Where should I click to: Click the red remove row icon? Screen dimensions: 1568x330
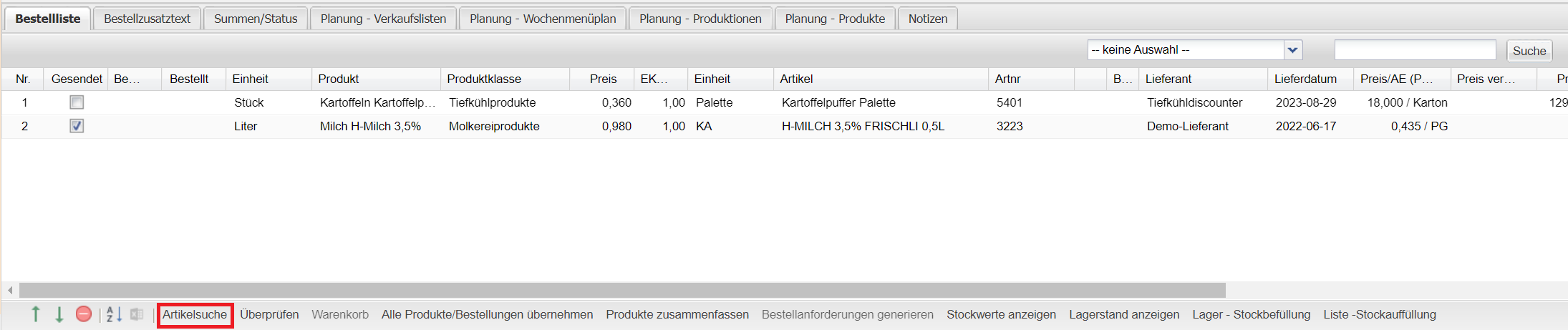(x=84, y=314)
